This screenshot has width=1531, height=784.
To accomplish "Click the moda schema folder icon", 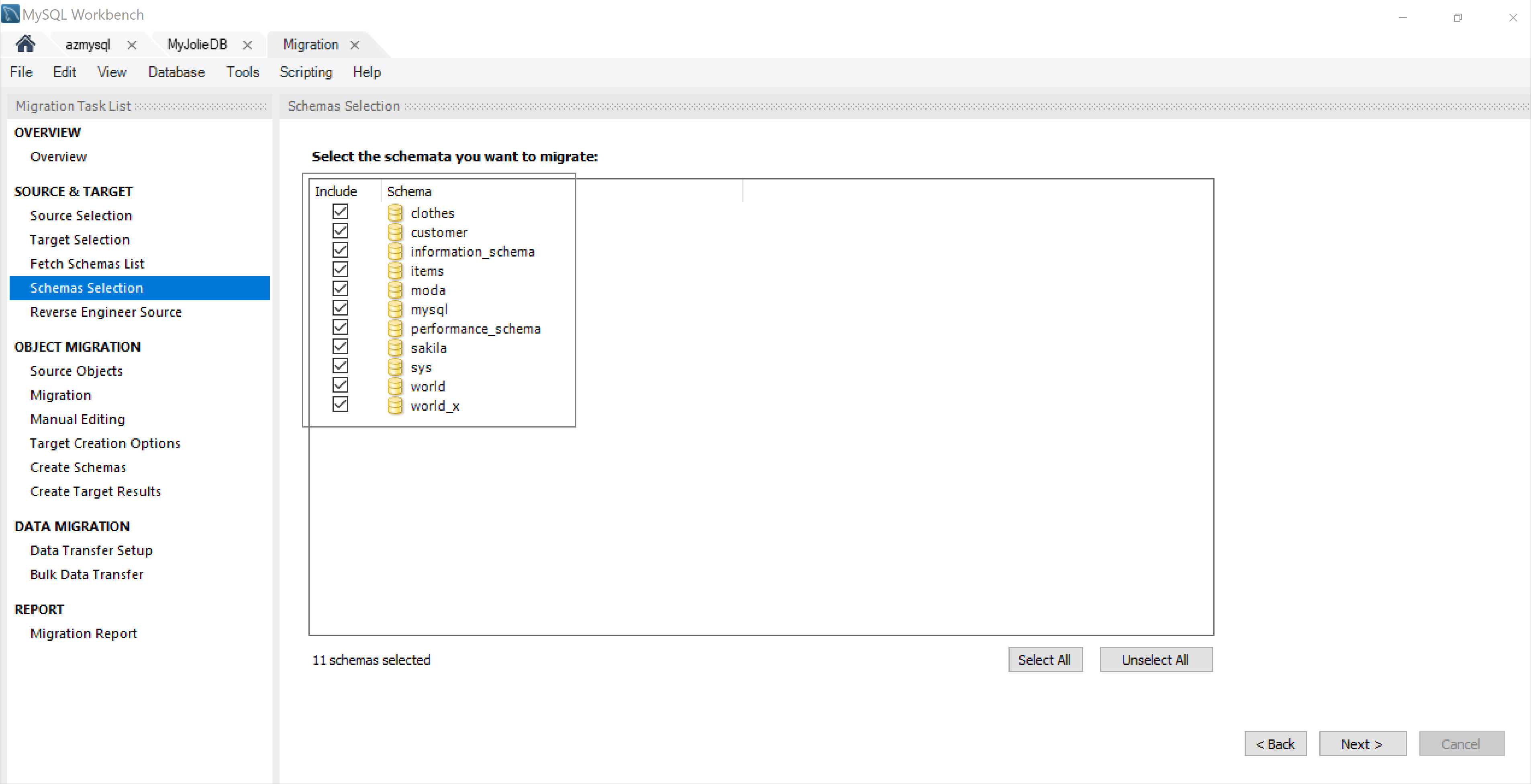I will tap(397, 290).
